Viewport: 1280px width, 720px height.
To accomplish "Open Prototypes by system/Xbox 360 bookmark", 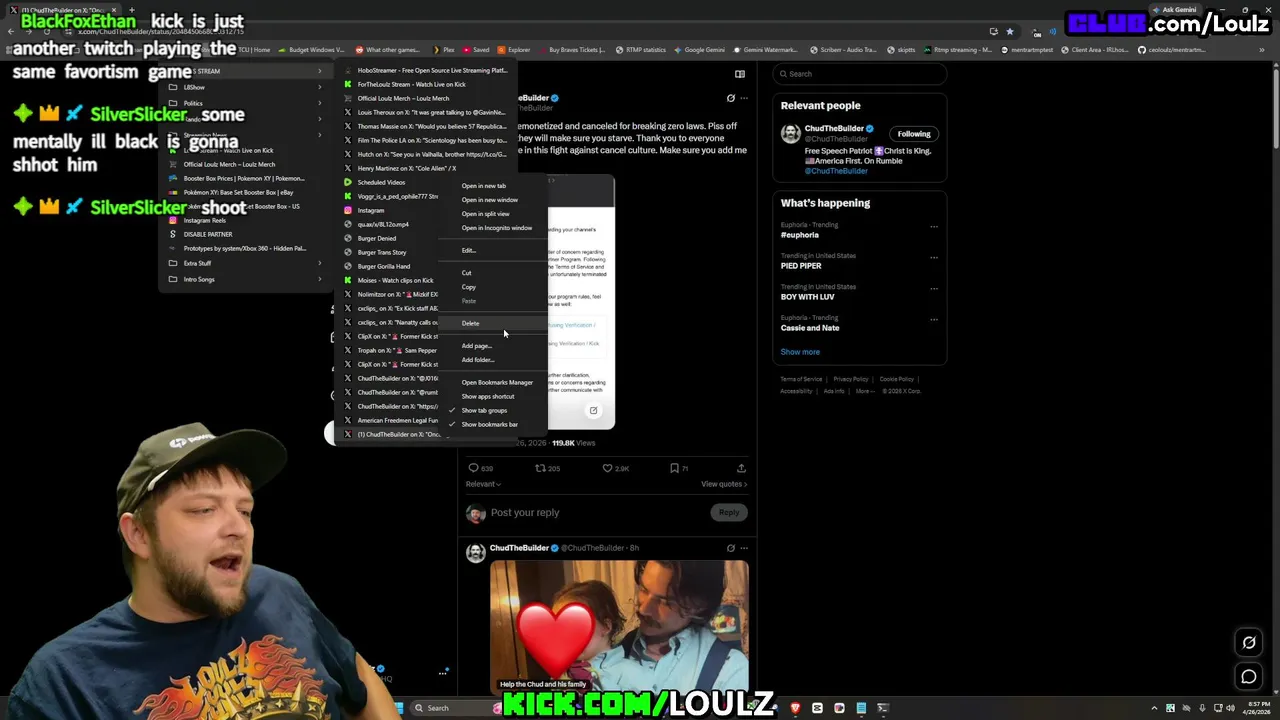I will click(245, 248).
